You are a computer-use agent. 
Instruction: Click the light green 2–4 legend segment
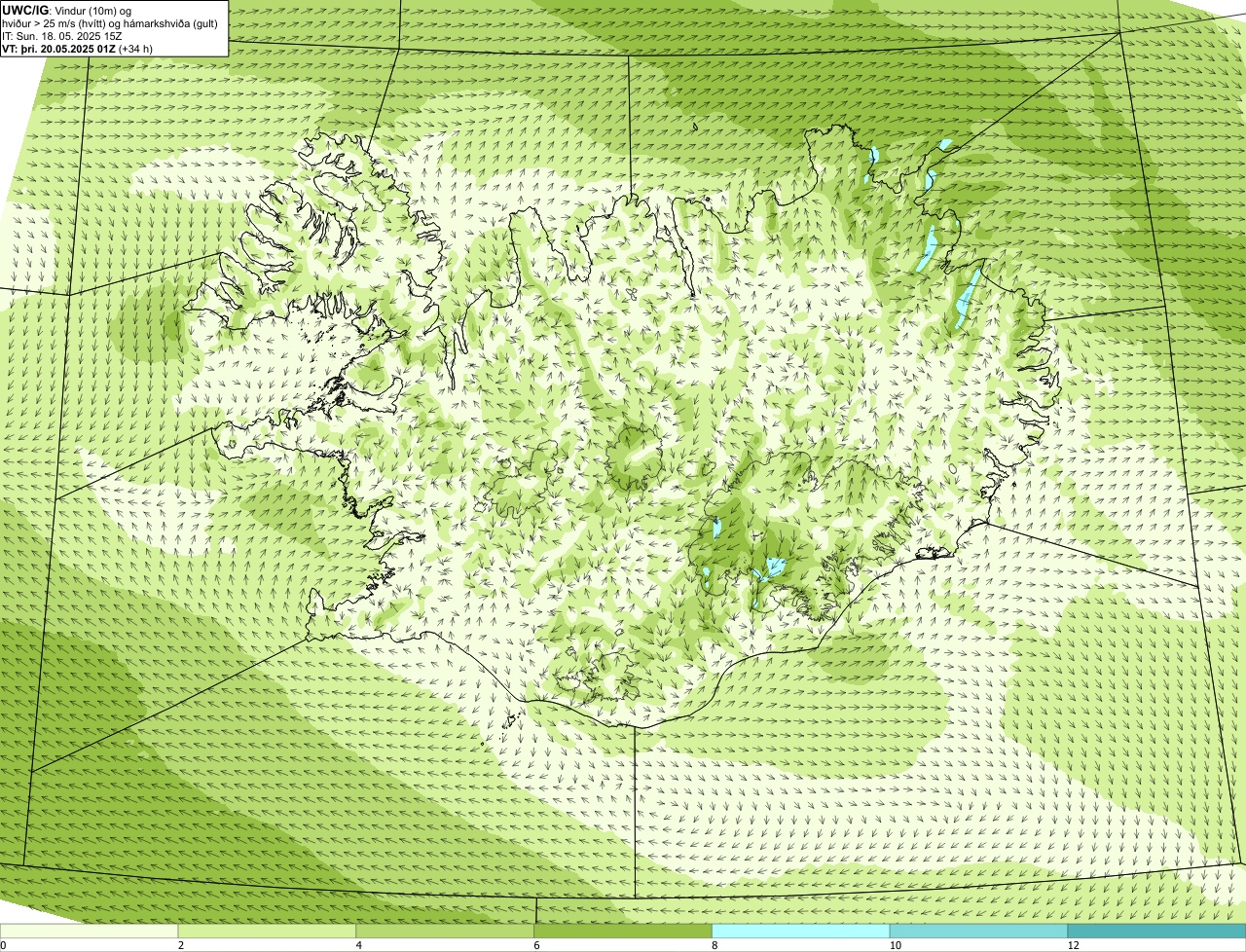click(268, 931)
